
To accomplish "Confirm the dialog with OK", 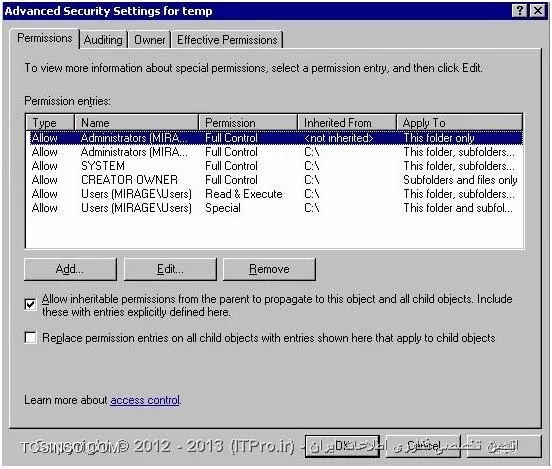I will point(342,446).
